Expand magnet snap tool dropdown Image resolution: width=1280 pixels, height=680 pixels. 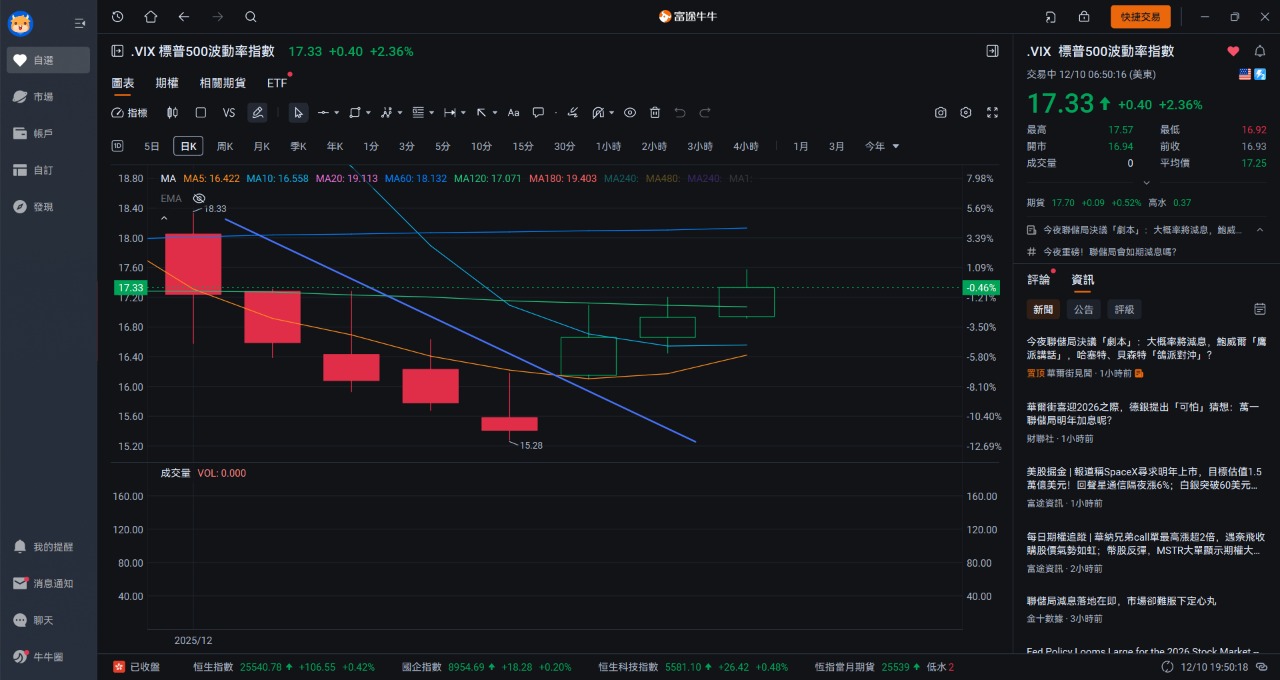(611, 113)
